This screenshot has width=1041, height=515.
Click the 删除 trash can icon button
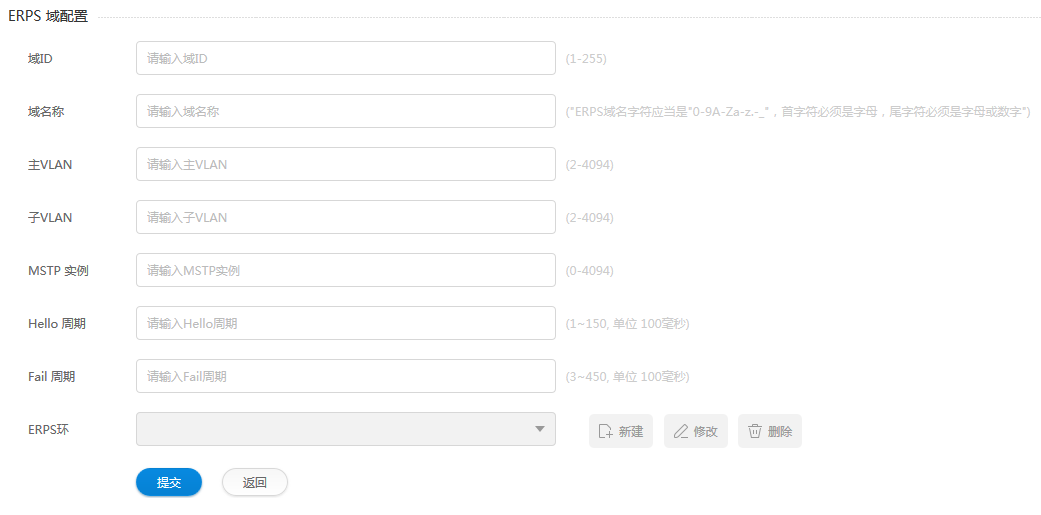(x=770, y=431)
